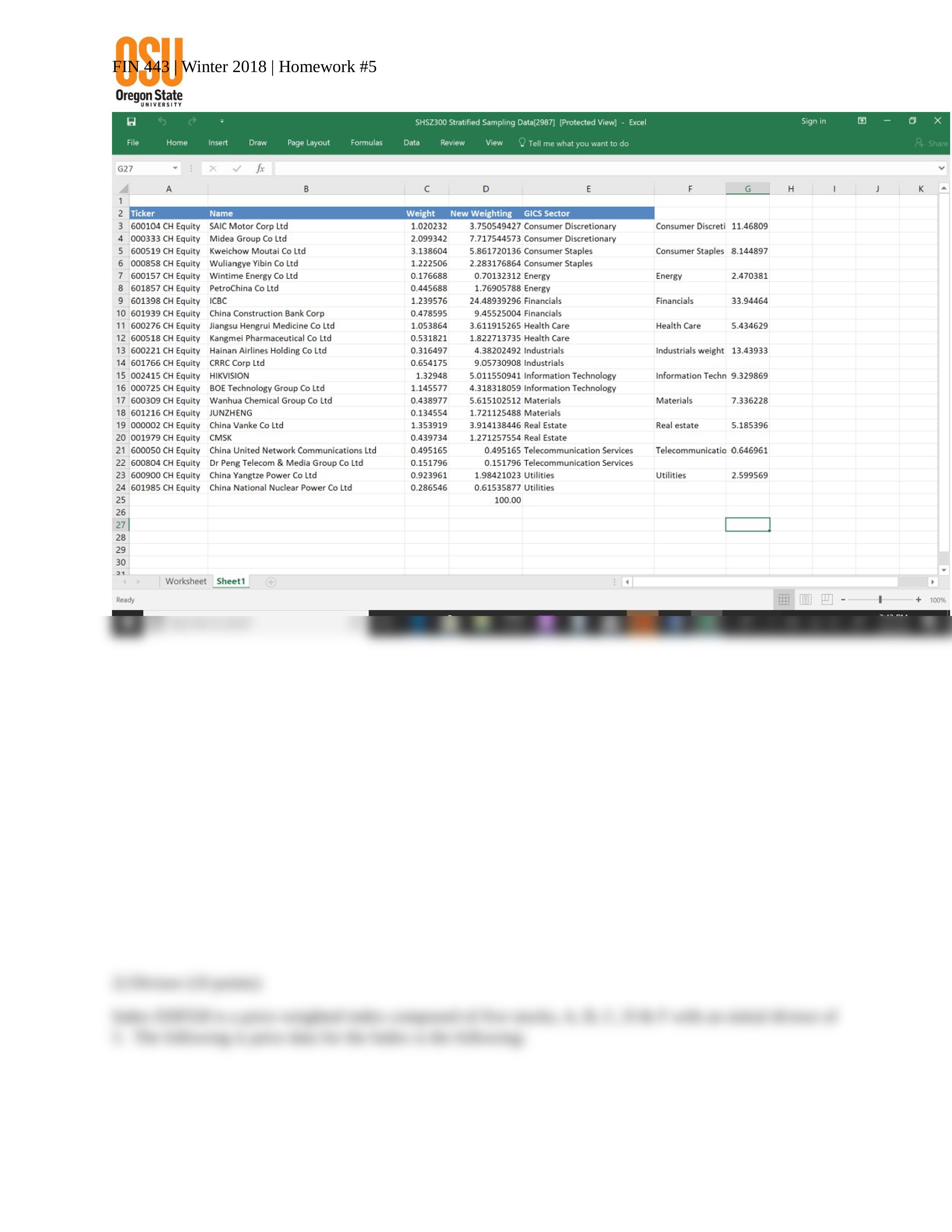Click the zoom out minus button
This screenshot has height=1232, width=952.
[843, 600]
